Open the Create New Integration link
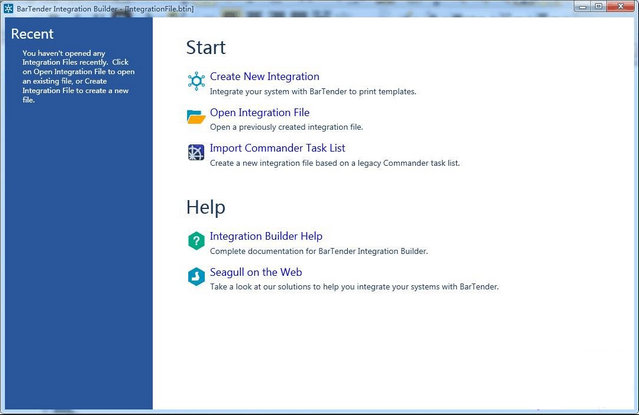The image size is (639, 415). click(264, 76)
